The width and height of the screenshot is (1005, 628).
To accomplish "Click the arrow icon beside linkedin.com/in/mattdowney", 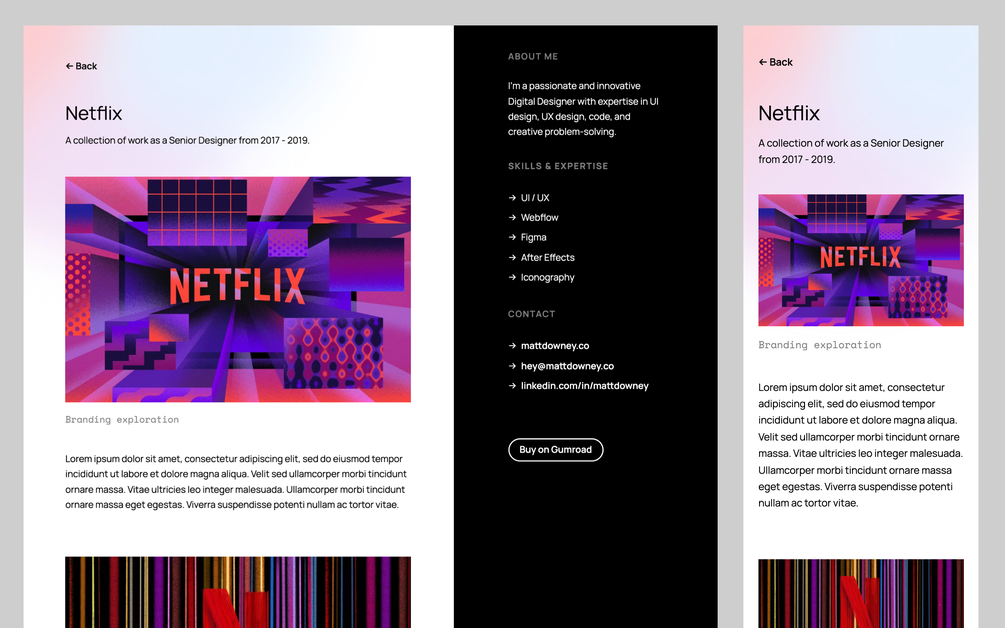I will tap(512, 386).
